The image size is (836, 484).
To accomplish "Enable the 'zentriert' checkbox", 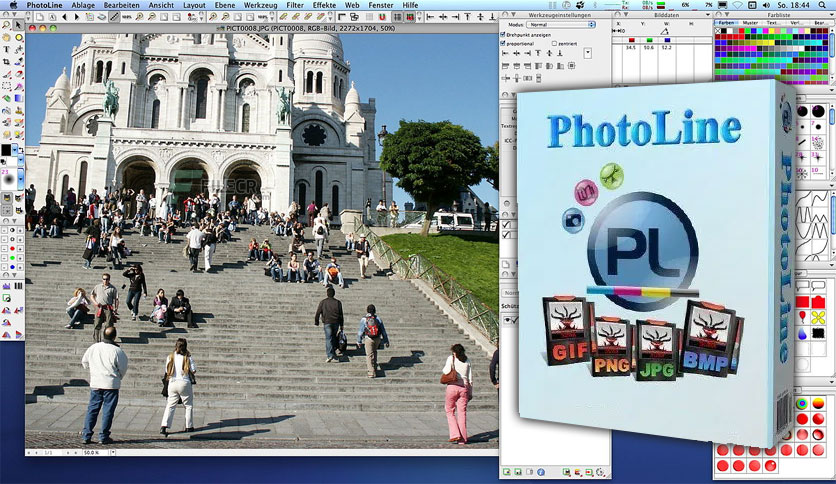I will [554, 43].
